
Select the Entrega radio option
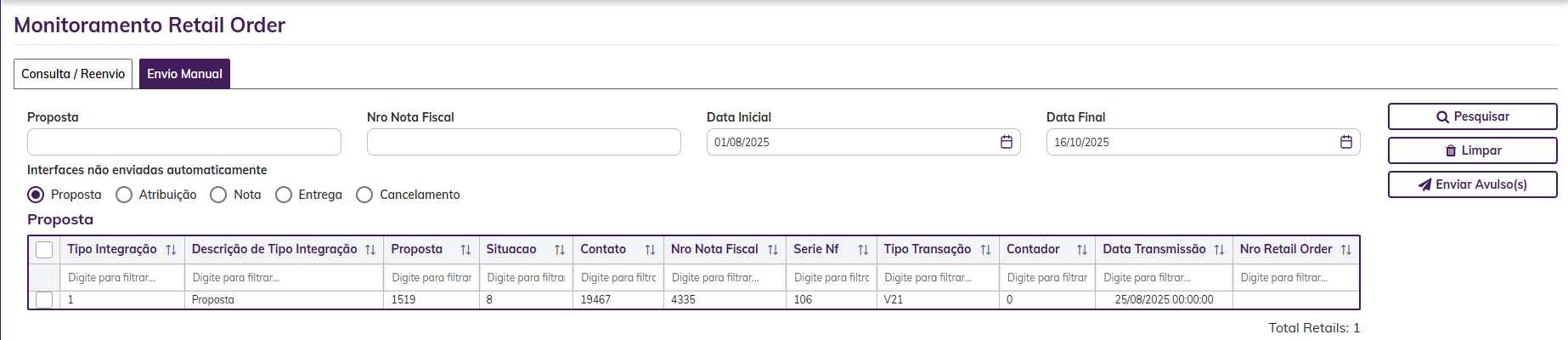284,195
